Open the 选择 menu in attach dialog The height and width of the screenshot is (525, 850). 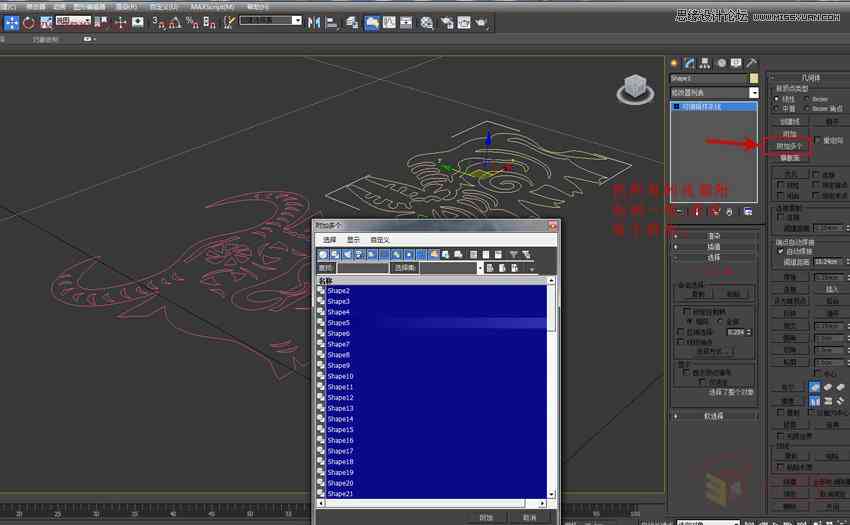pyautogui.click(x=330, y=240)
